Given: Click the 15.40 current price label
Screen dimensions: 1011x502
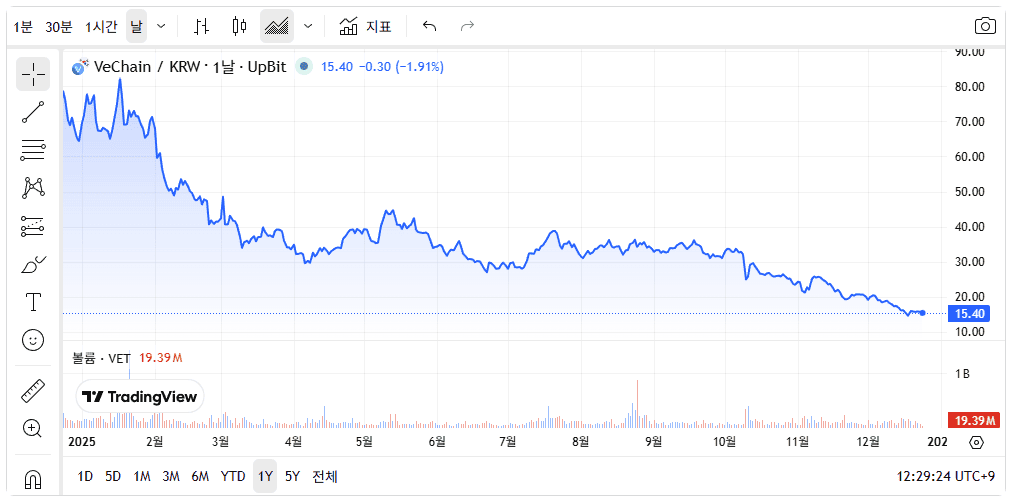Looking at the screenshot, I should pos(970,314).
